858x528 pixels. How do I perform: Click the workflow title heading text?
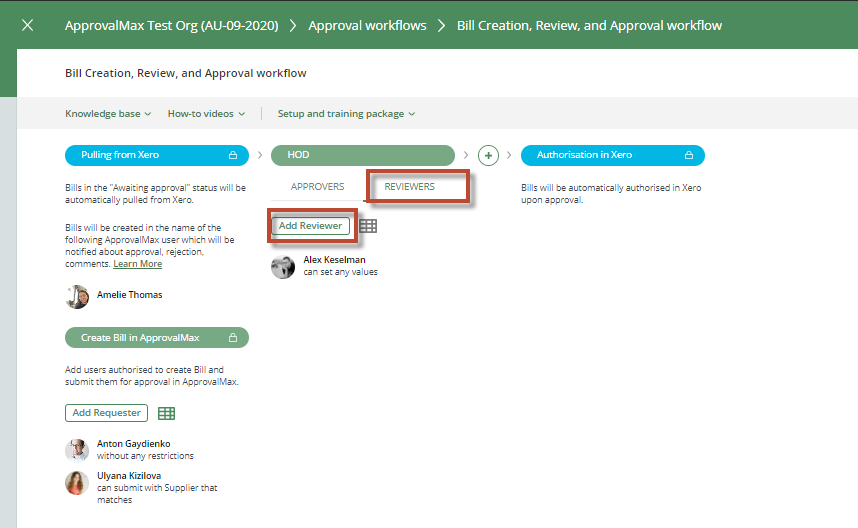coord(185,73)
